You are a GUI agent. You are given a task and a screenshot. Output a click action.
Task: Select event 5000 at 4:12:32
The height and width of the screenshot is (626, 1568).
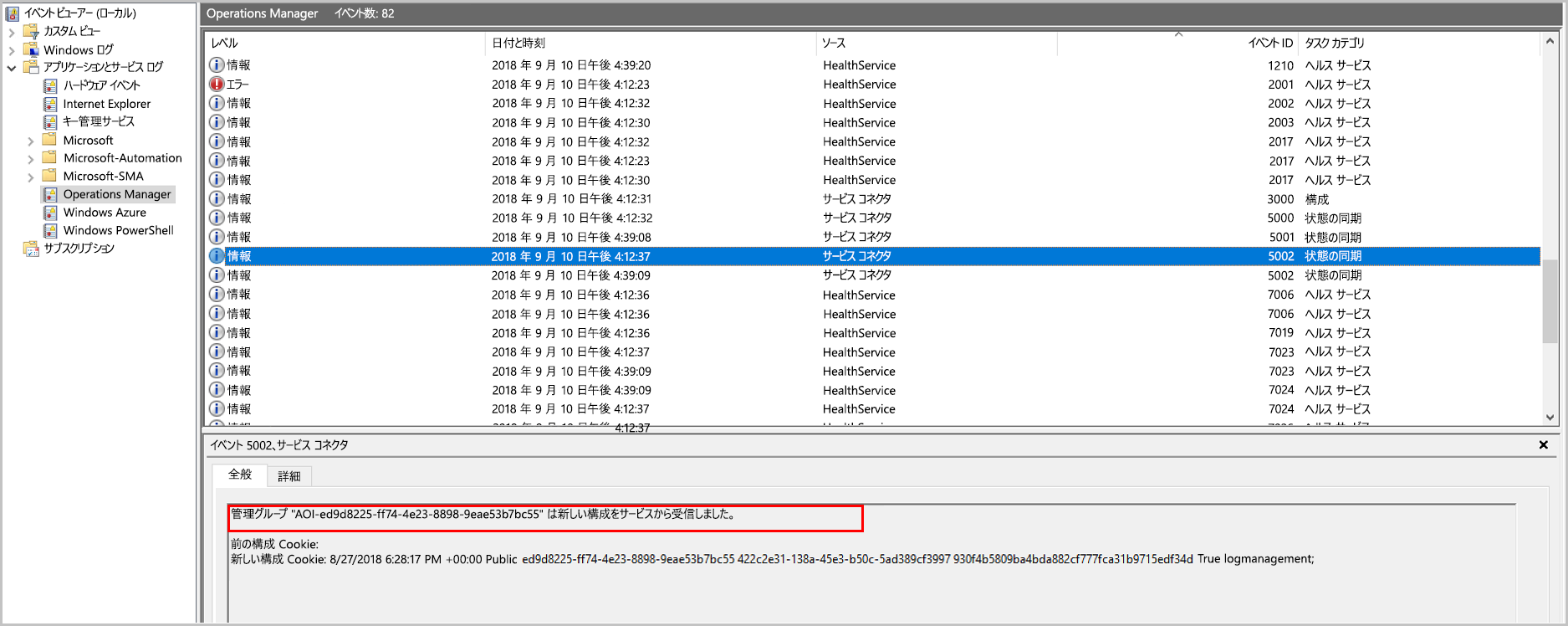[873, 218]
